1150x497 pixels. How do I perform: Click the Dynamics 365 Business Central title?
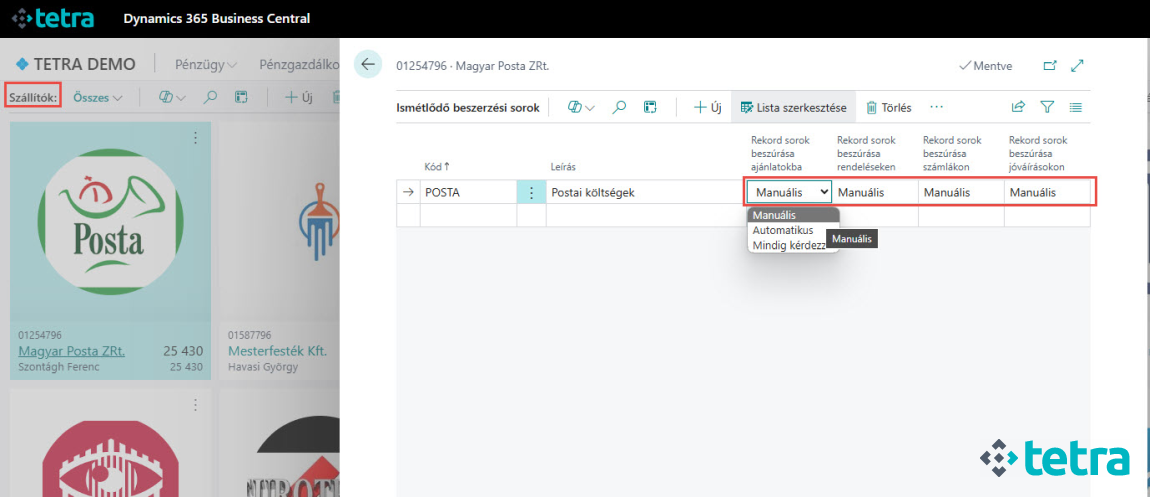click(x=216, y=18)
